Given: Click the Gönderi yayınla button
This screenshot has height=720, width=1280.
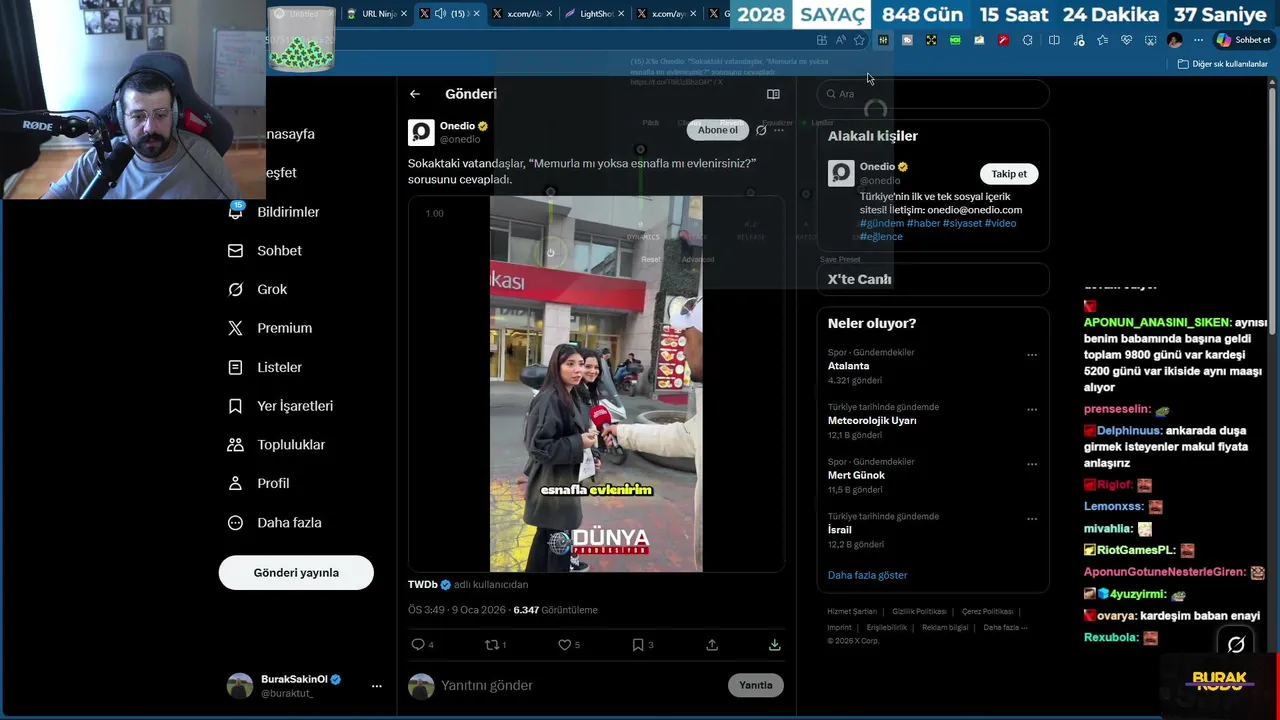Looking at the screenshot, I should pyautogui.click(x=296, y=573).
